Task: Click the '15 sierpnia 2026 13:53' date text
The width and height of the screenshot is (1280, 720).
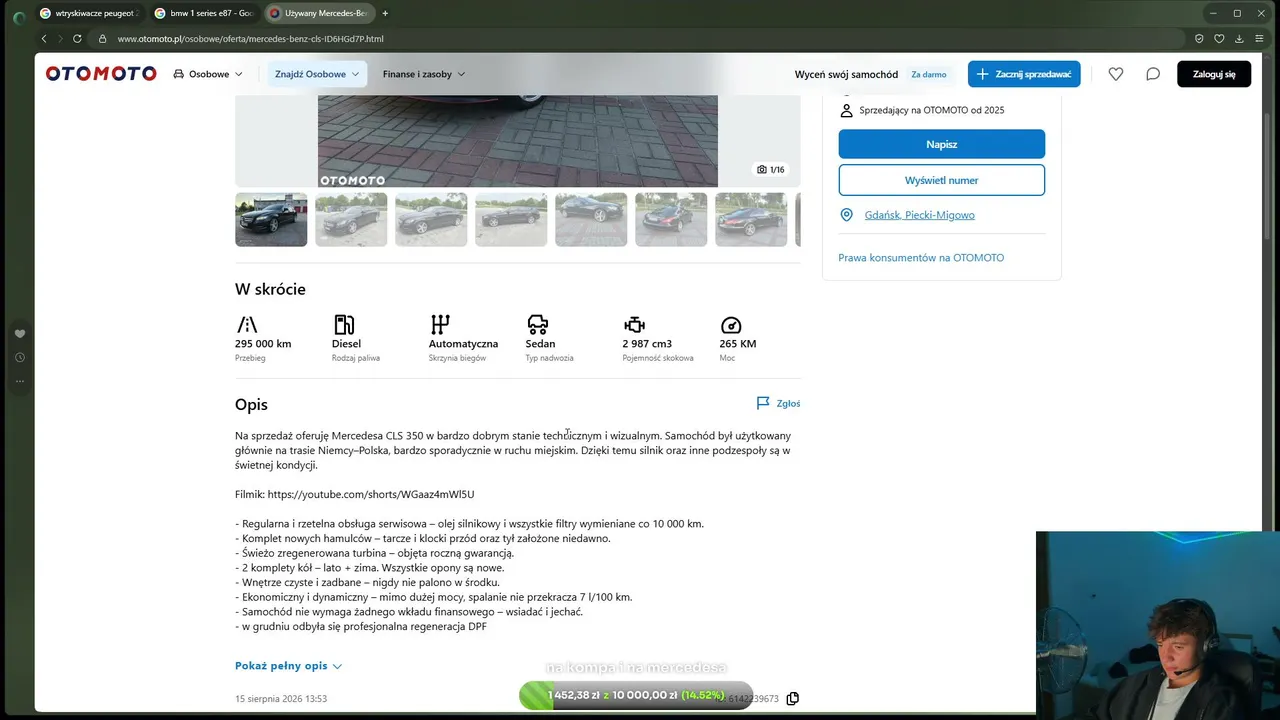Action: [x=281, y=699]
